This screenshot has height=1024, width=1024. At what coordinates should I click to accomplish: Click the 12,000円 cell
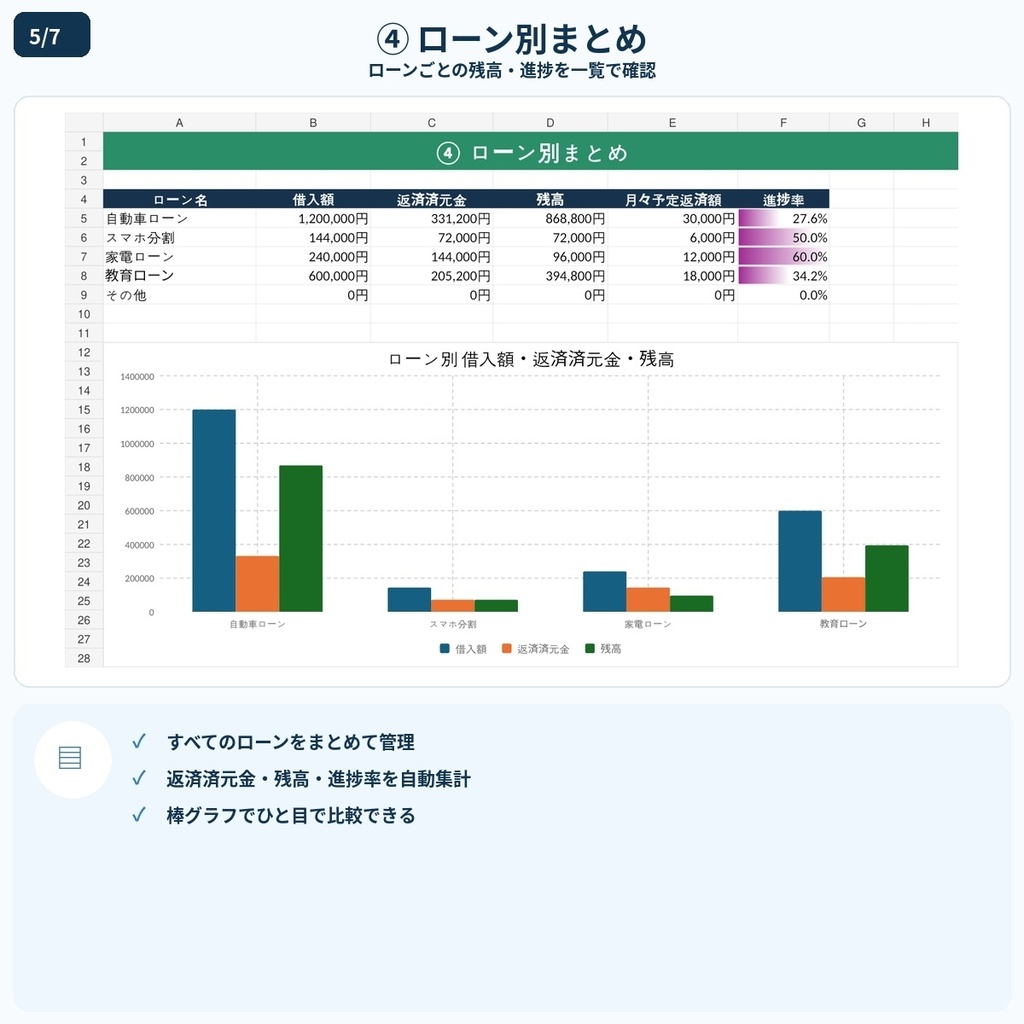click(672, 257)
